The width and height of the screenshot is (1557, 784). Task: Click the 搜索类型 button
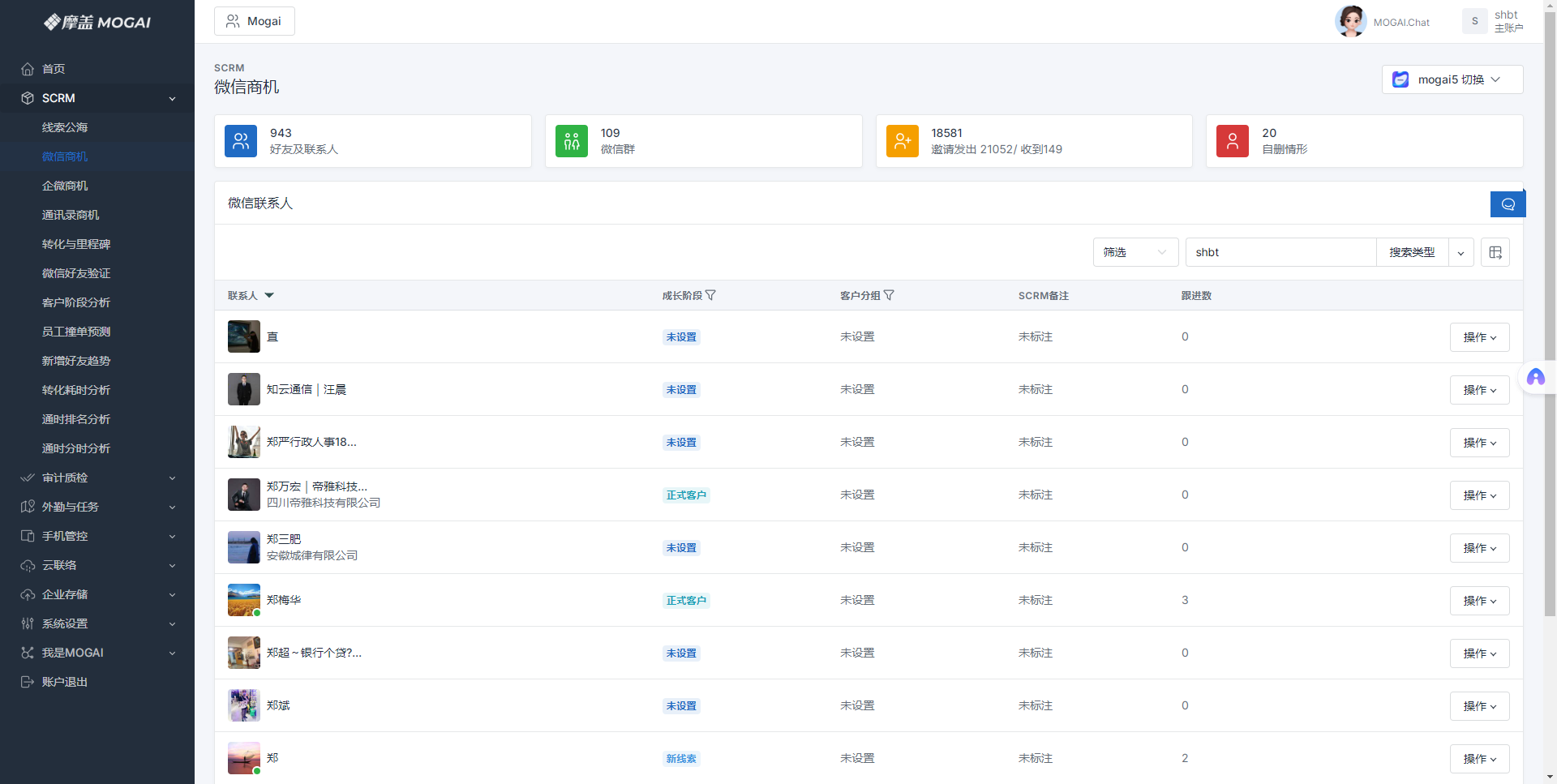click(1412, 252)
